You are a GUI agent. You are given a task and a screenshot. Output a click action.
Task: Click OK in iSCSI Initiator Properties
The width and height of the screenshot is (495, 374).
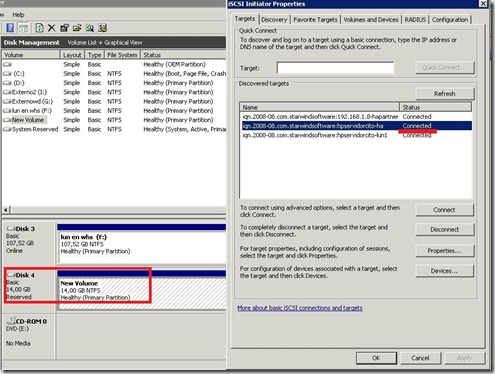(x=376, y=358)
